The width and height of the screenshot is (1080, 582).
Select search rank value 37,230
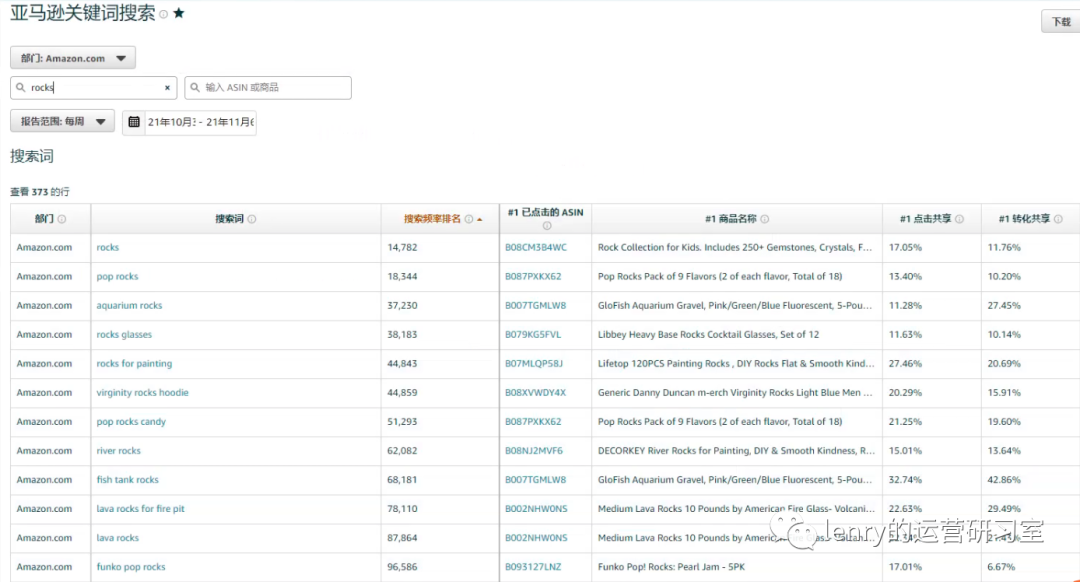click(402, 305)
